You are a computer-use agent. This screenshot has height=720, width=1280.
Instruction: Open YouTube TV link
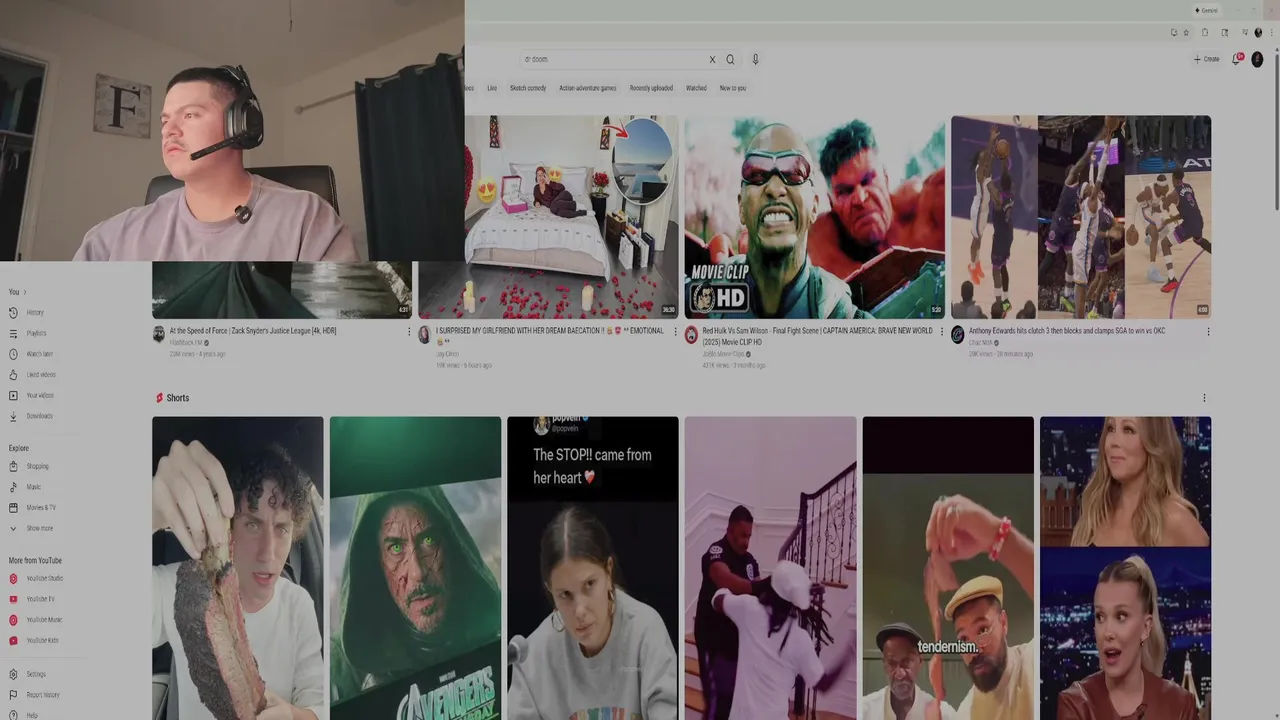click(x=33, y=599)
